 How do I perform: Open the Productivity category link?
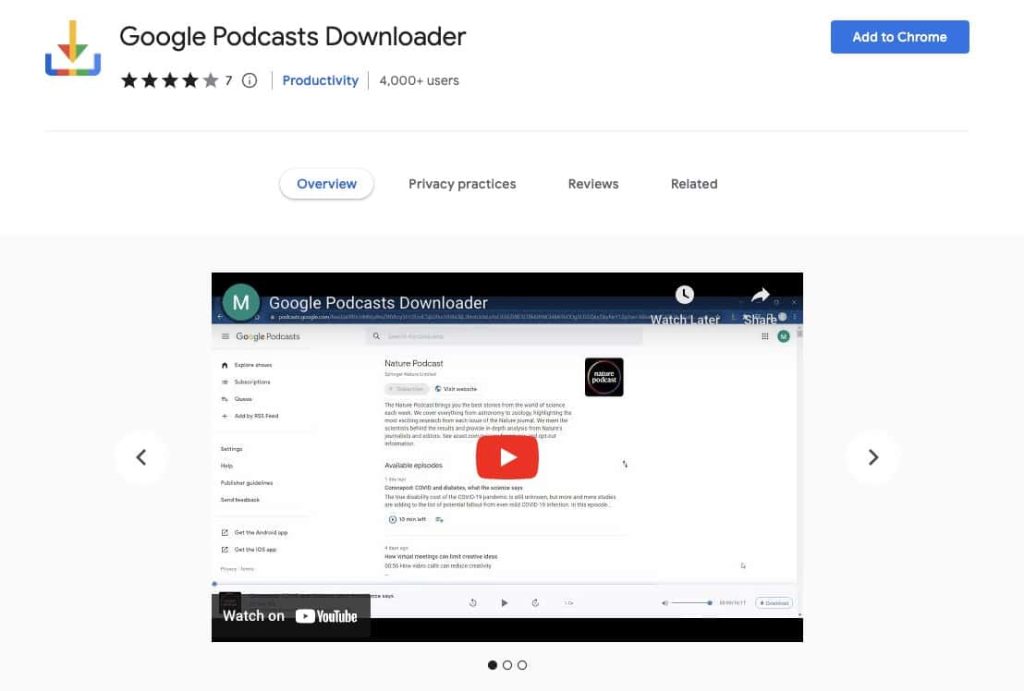(x=320, y=80)
